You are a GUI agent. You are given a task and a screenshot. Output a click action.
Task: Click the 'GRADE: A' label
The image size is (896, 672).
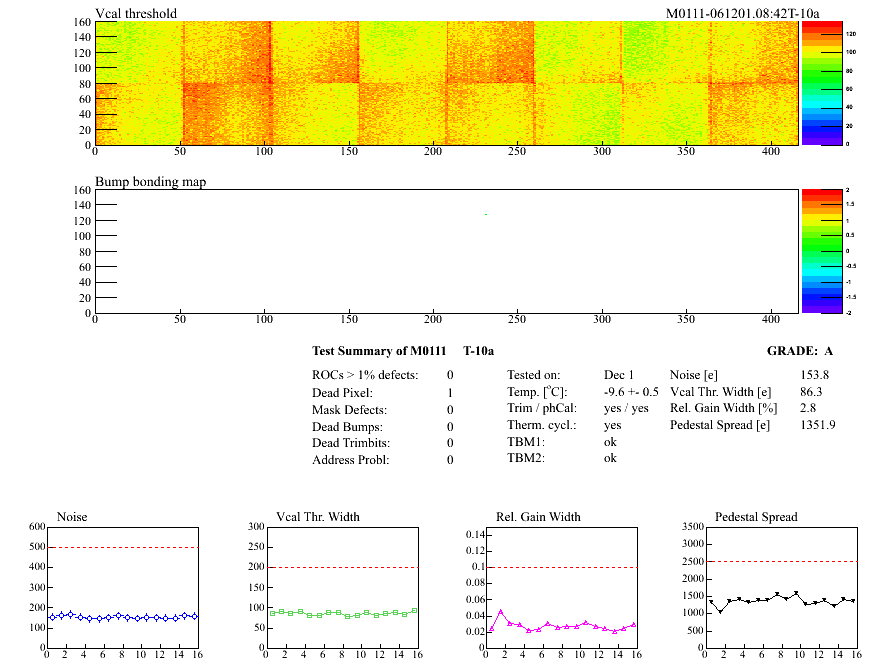[x=799, y=351]
